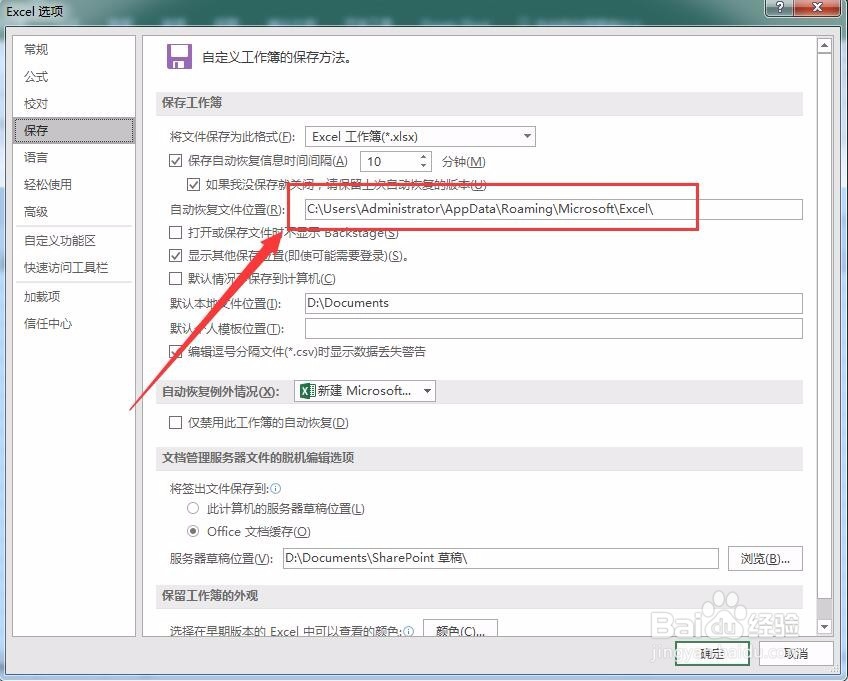Uncheck the keep last AutoRecovered version option

[193, 184]
